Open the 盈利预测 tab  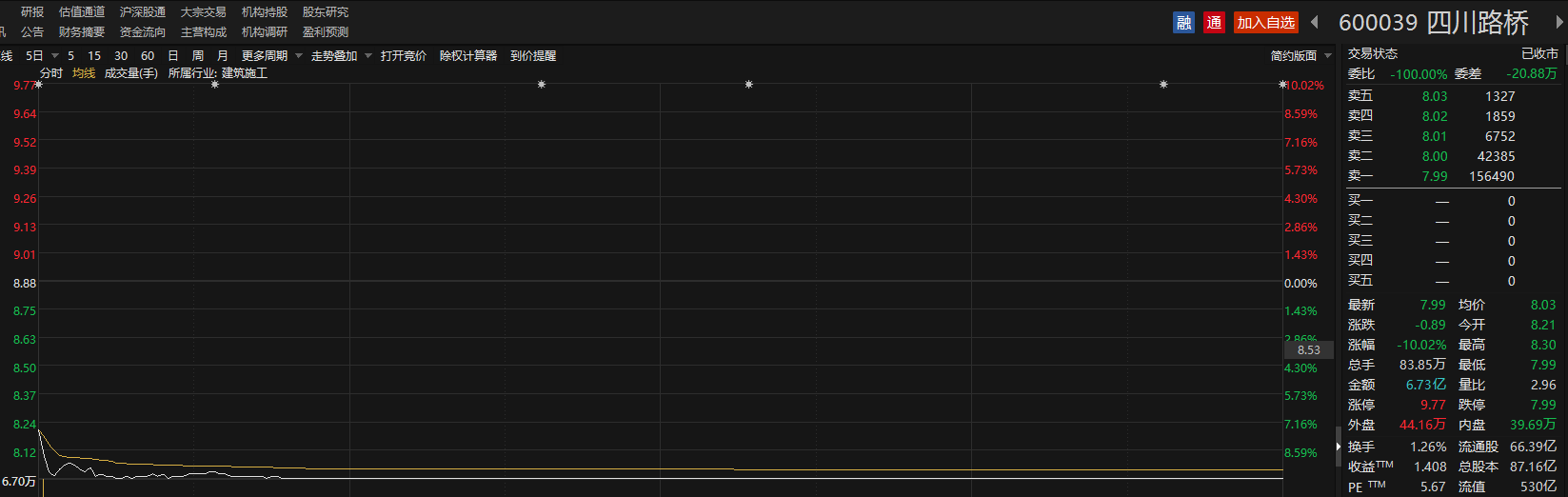pos(326,32)
